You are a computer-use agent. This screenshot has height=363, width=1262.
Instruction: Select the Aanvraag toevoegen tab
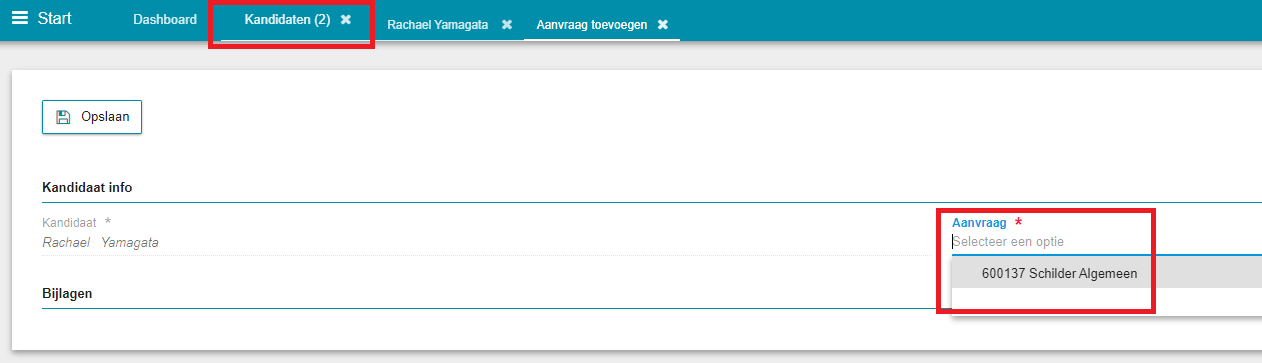[x=591, y=24]
